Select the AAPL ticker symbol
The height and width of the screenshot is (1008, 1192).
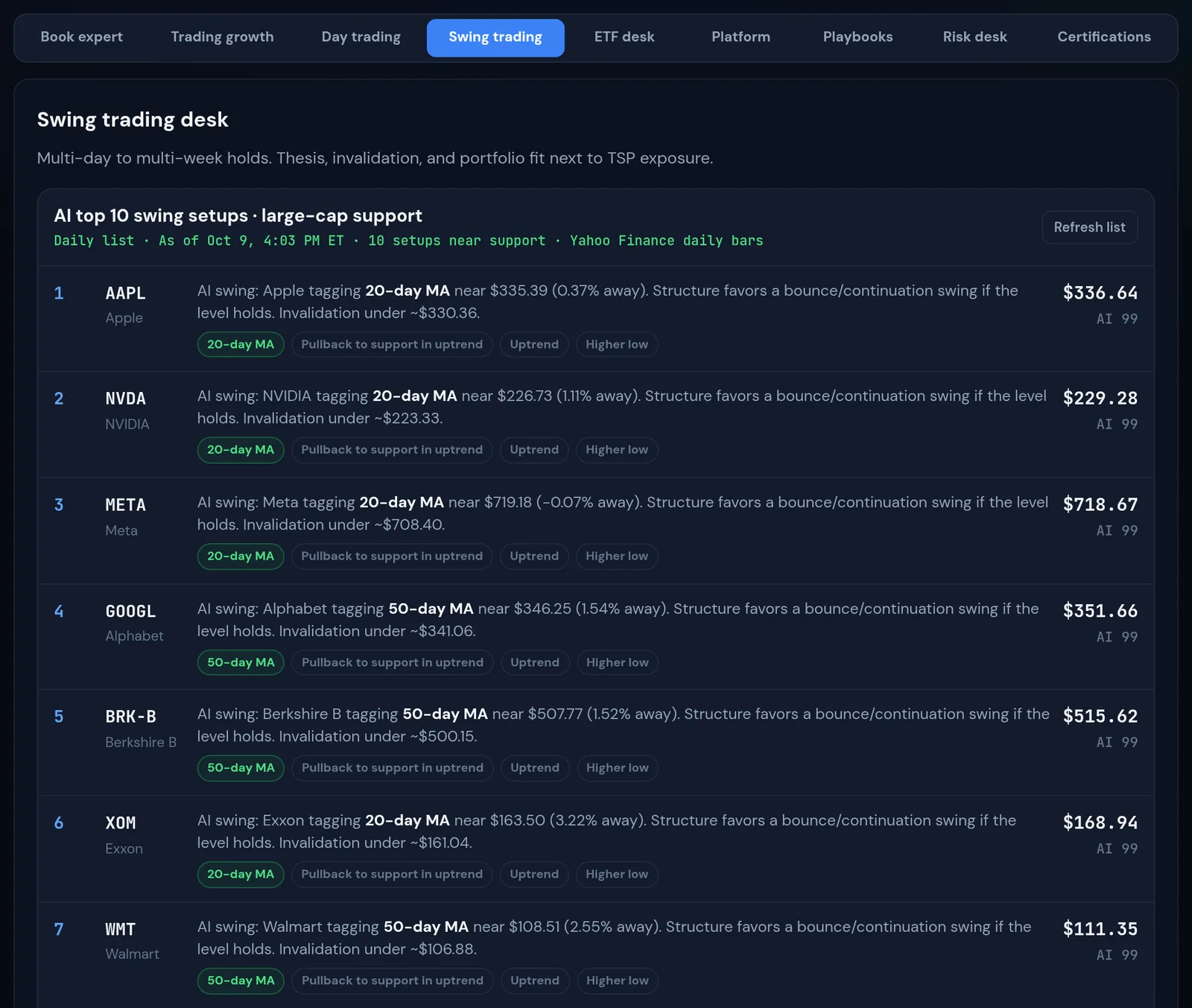coord(125,294)
